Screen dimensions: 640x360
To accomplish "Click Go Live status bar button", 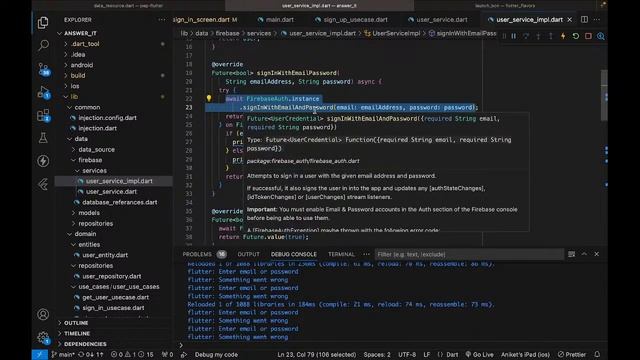I will click(x=479, y=355).
